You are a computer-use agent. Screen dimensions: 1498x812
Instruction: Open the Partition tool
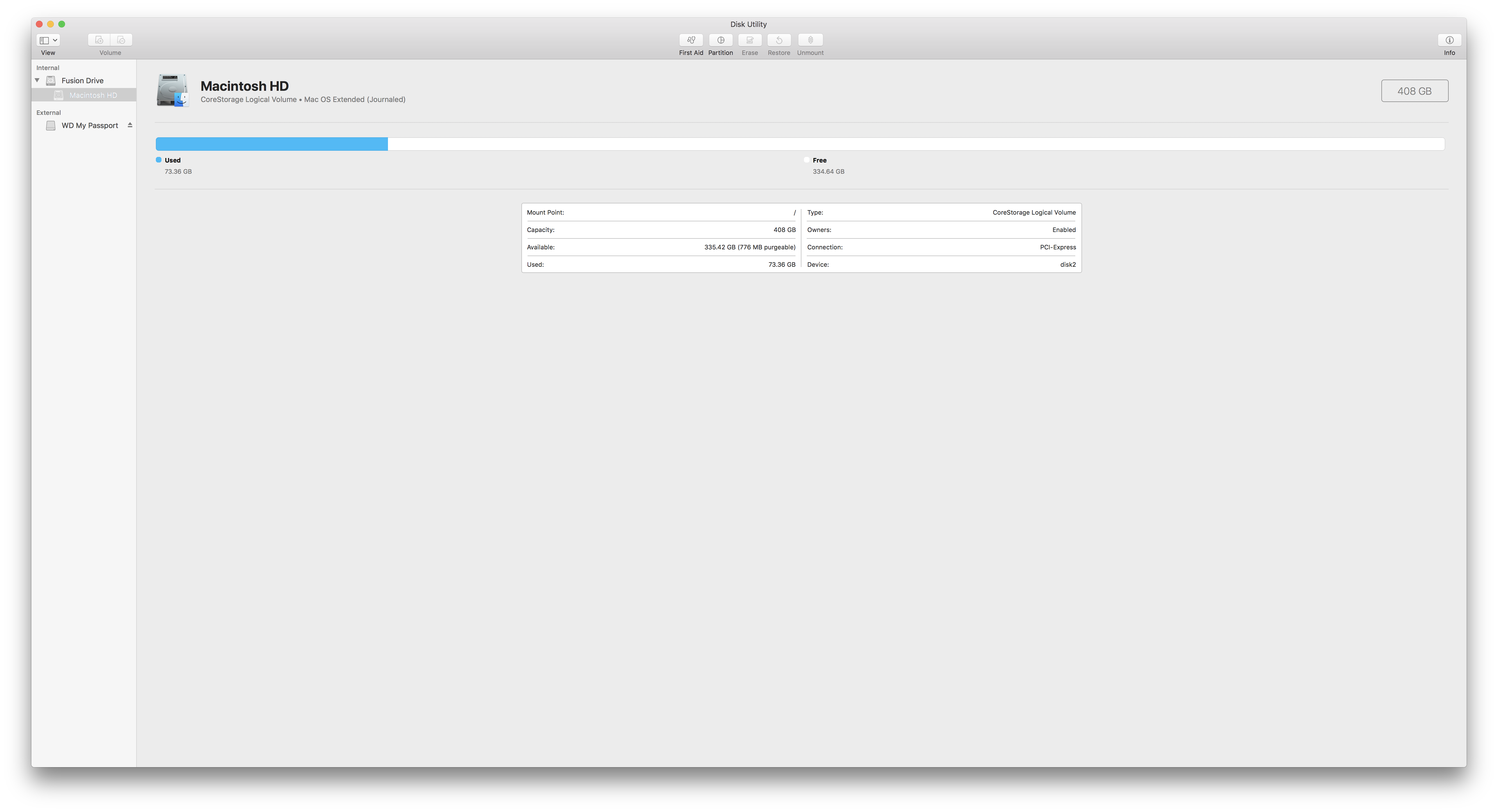720,40
